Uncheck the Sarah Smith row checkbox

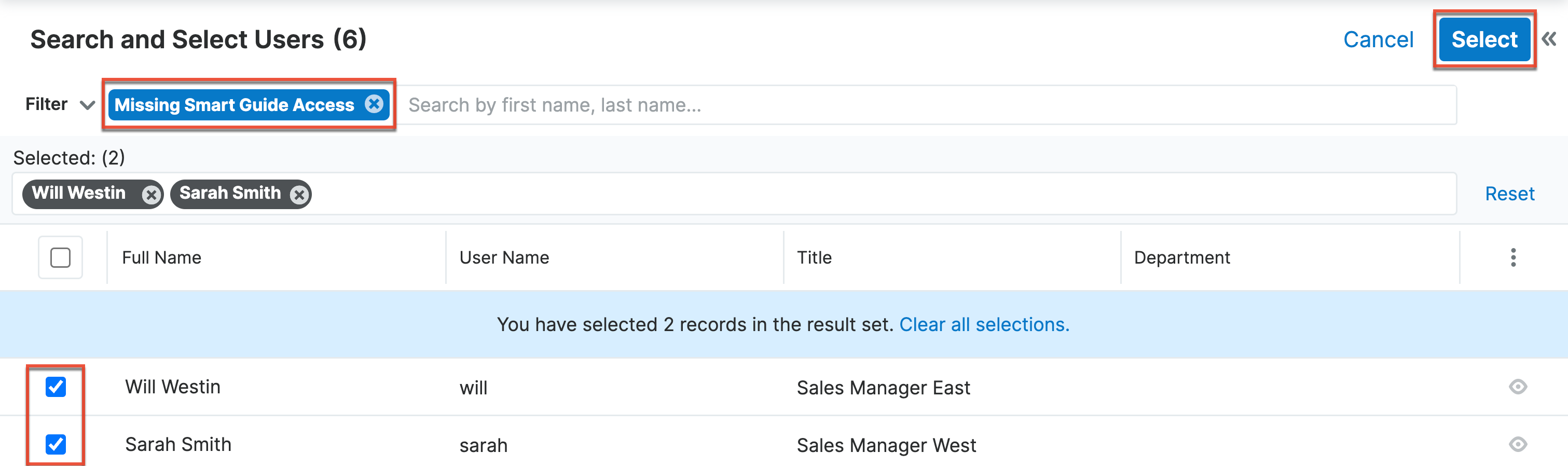pyautogui.click(x=56, y=444)
